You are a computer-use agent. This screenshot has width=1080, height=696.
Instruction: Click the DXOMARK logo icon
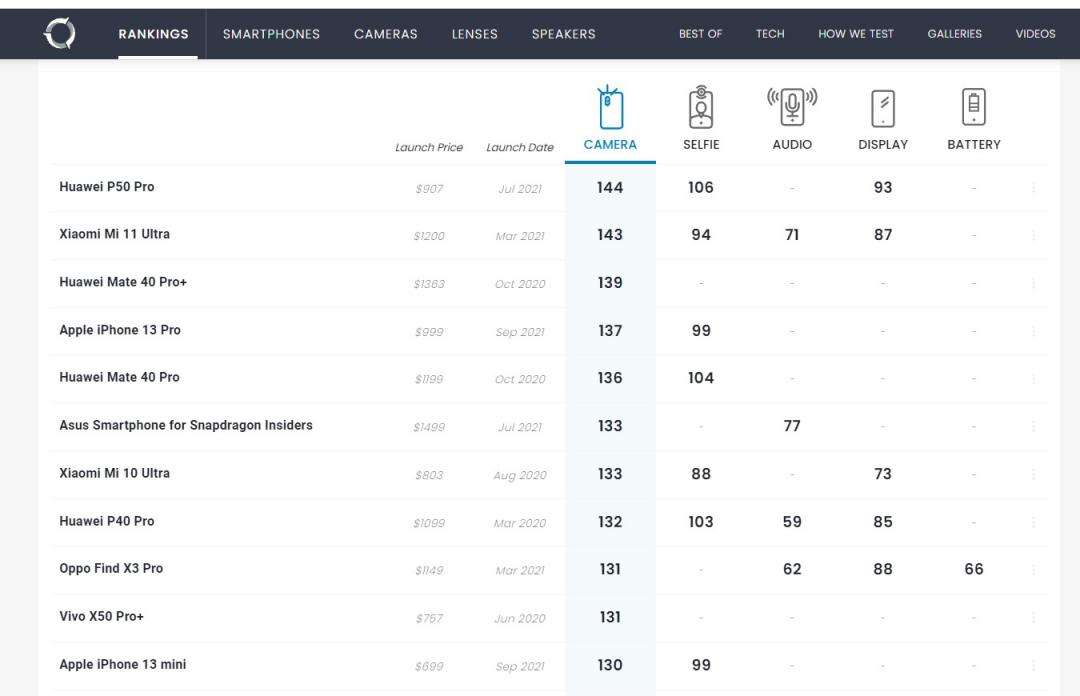(x=62, y=33)
